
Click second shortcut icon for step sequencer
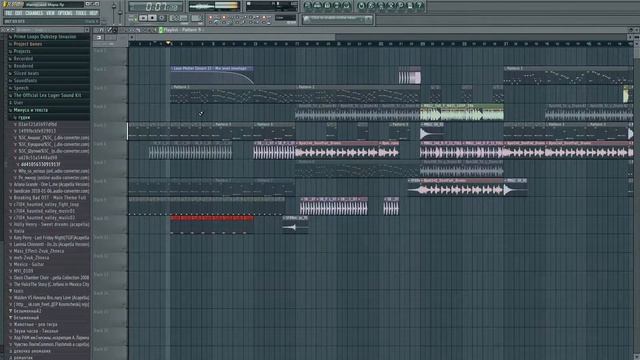(x=317, y=5)
